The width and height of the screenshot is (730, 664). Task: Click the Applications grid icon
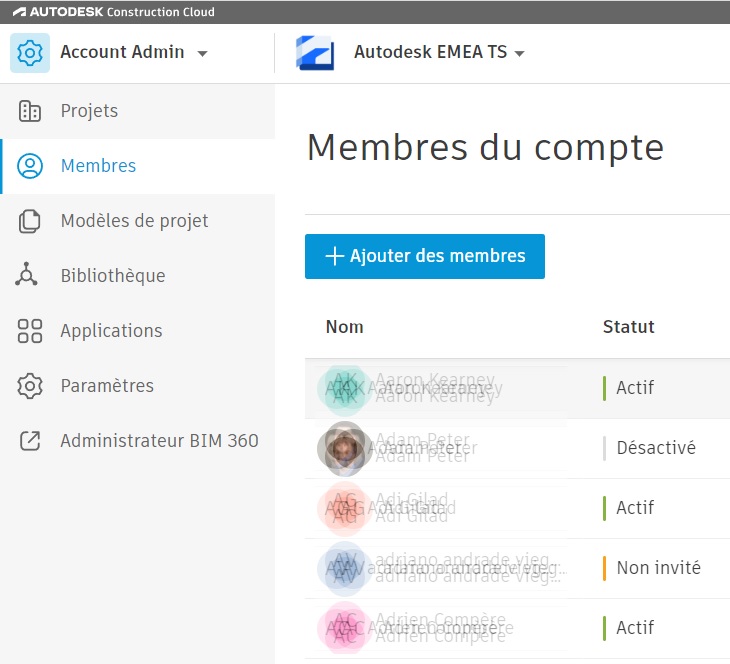click(30, 331)
